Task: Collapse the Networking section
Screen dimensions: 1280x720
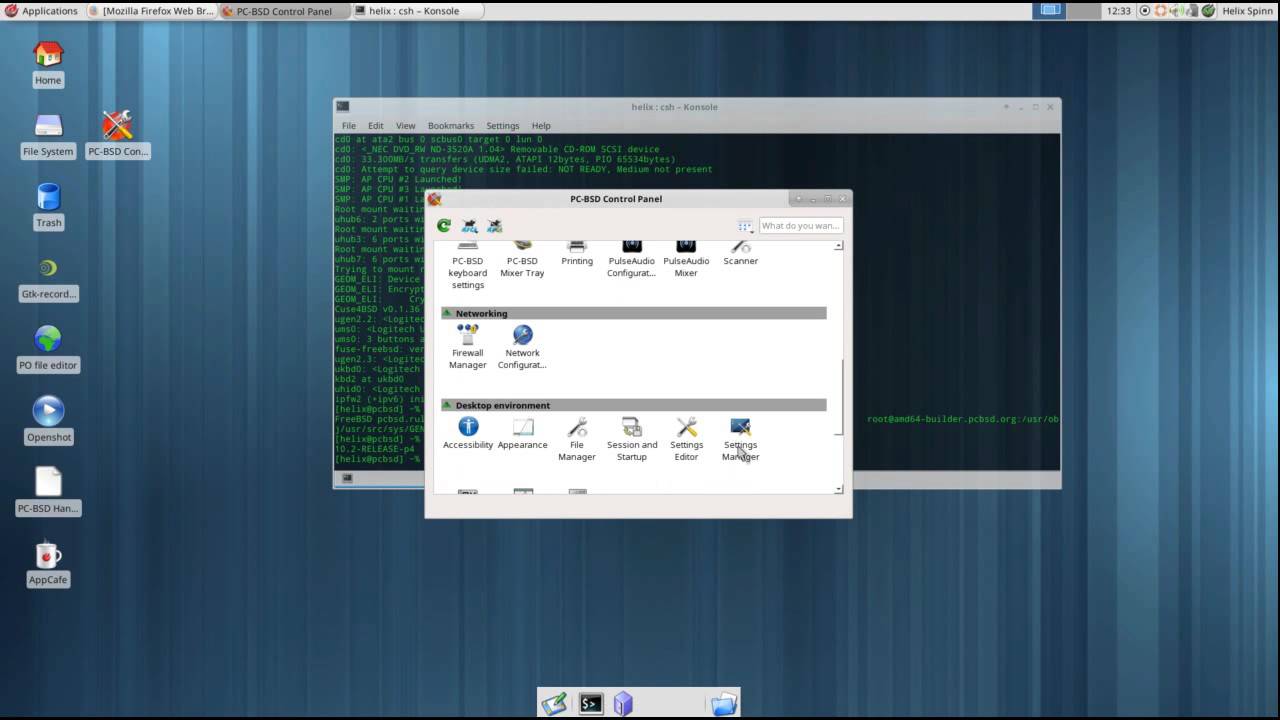Action: pyautogui.click(x=448, y=313)
